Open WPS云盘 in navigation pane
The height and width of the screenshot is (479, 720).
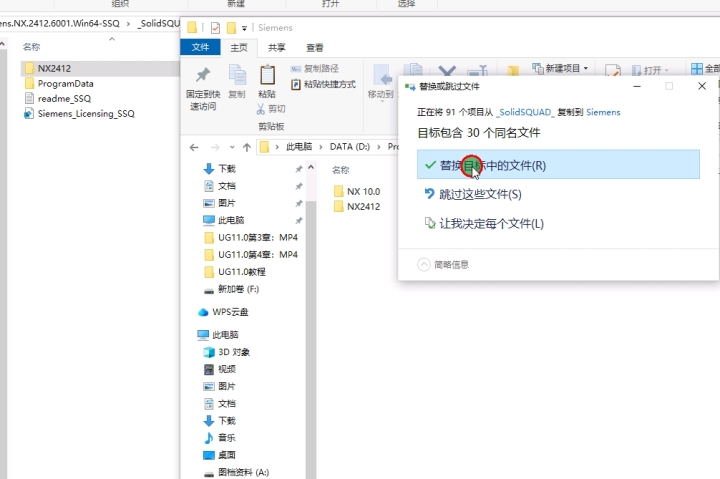pyautogui.click(x=223, y=312)
